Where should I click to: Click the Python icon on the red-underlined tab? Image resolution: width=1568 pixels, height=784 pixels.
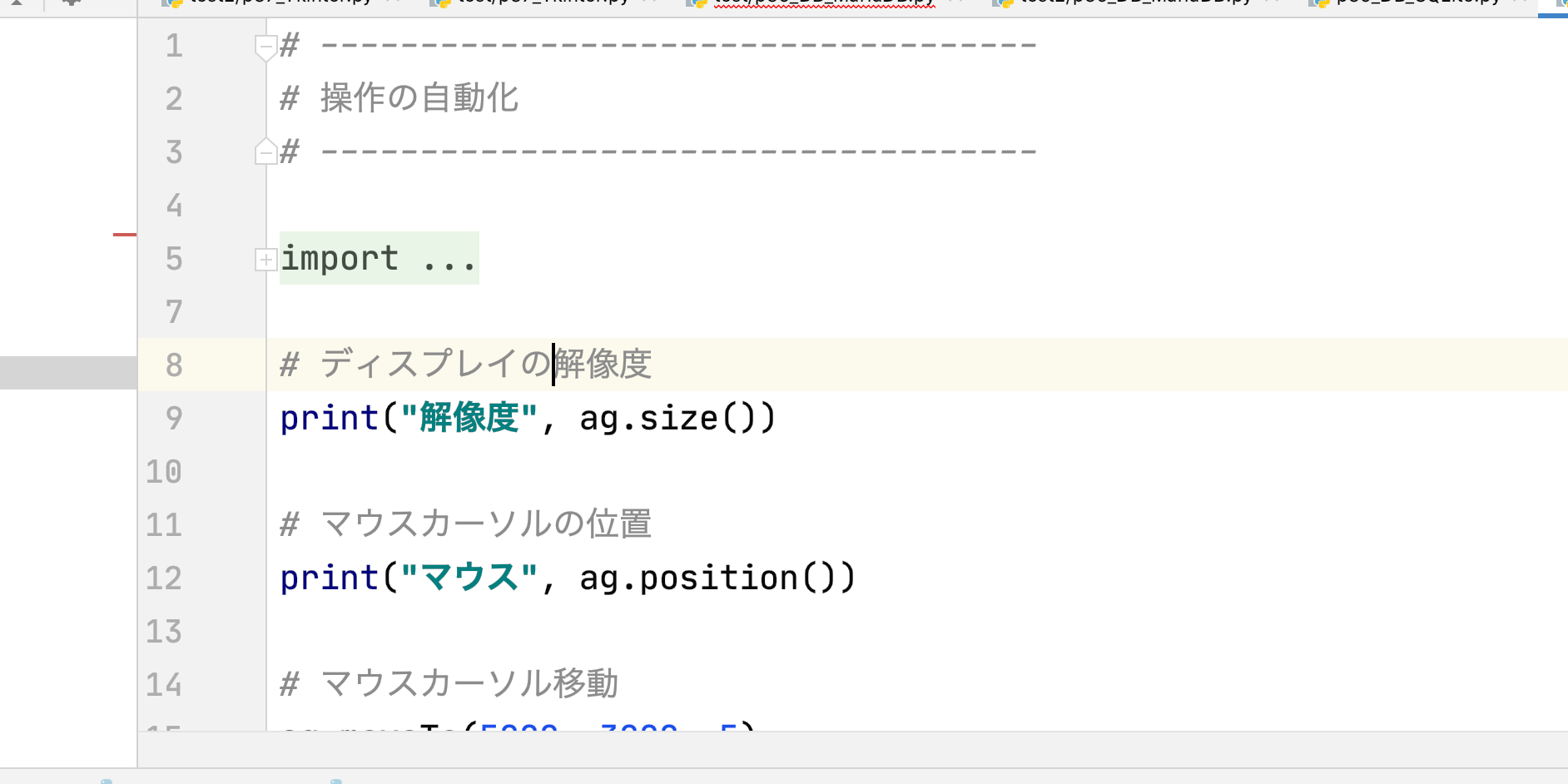(x=696, y=3)
